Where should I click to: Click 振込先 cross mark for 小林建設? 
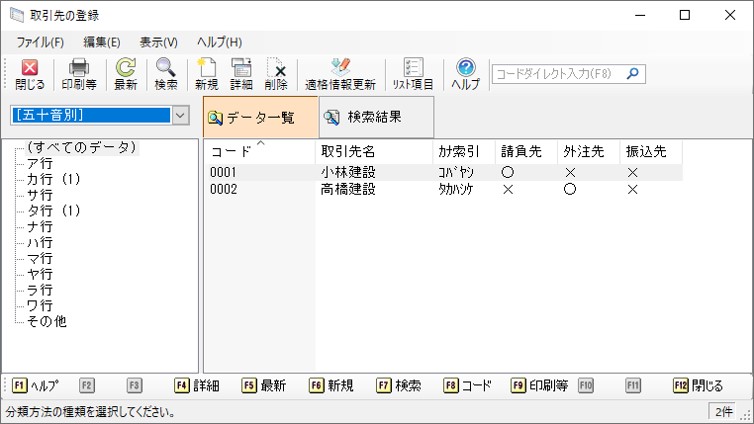(x=632, y=173)
